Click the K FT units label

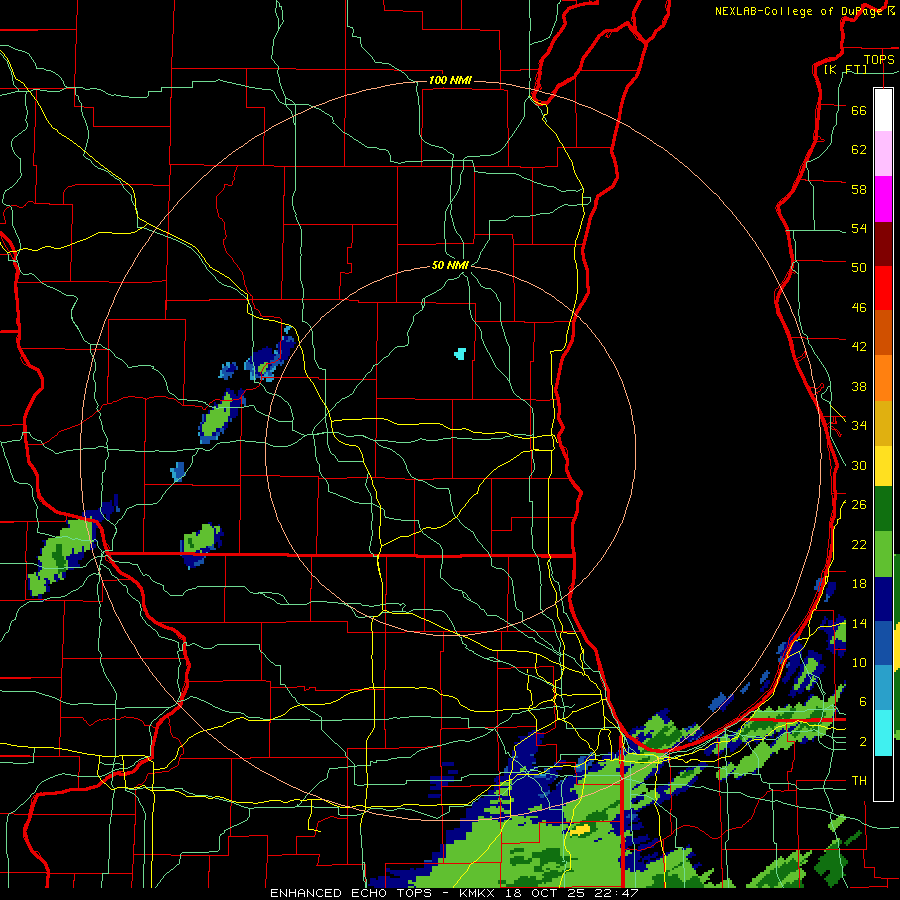click(845, 69)
